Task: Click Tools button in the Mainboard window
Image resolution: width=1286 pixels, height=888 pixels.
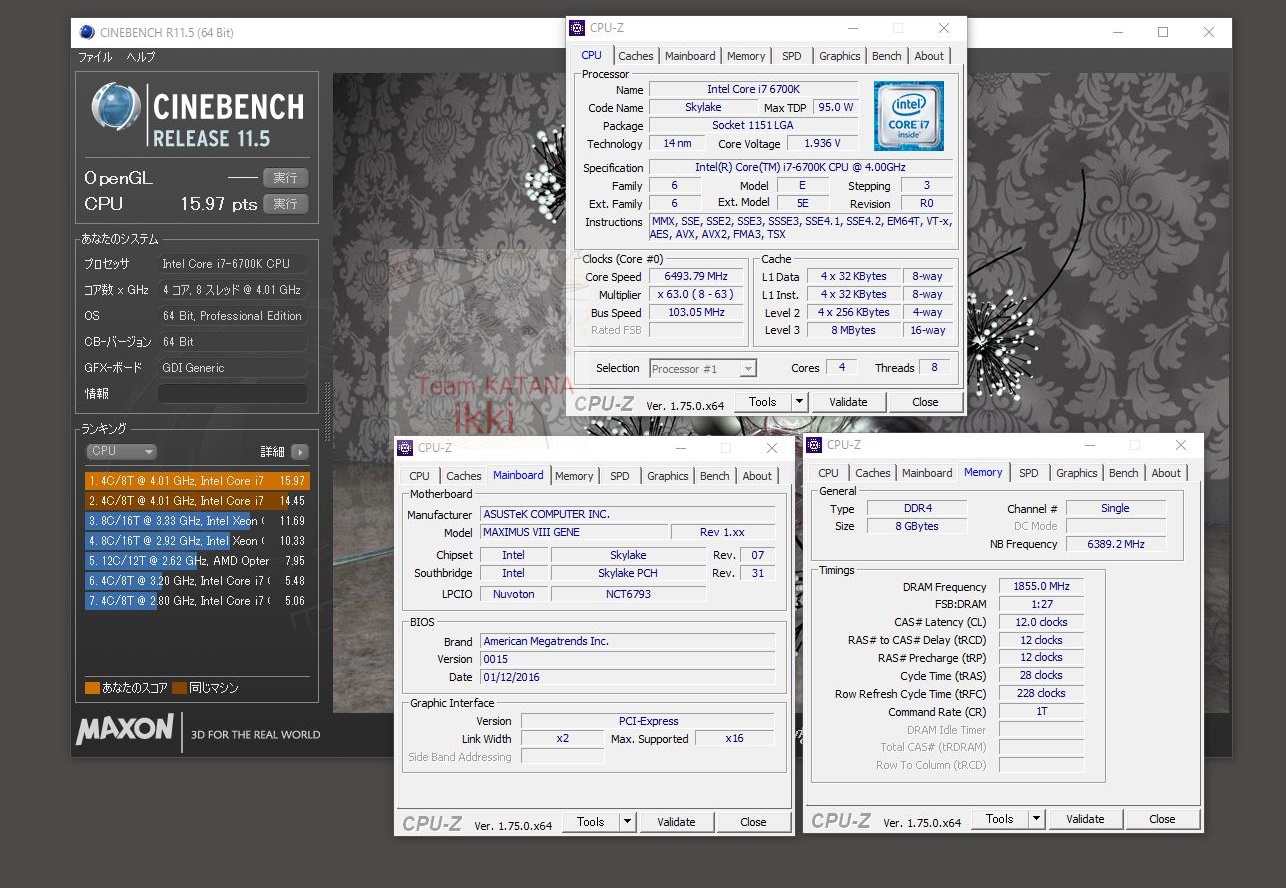Action: [591, 822]
